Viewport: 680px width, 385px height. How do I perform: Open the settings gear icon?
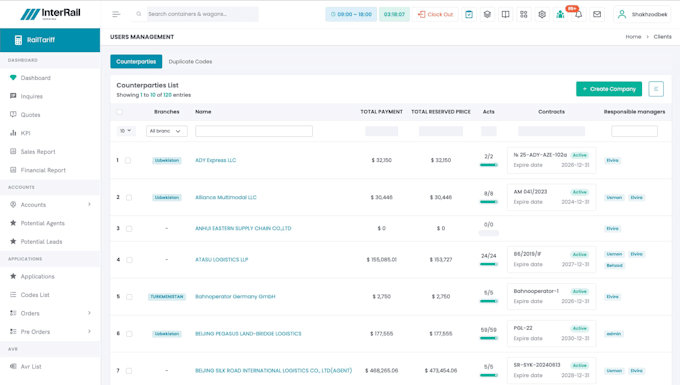pos(542,14)
